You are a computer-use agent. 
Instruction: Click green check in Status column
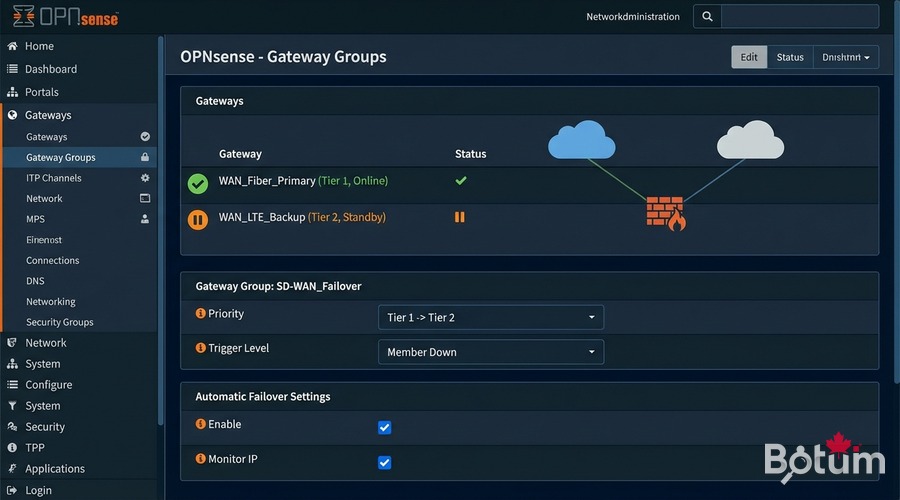pyautogui.click(x=461, y=180)
